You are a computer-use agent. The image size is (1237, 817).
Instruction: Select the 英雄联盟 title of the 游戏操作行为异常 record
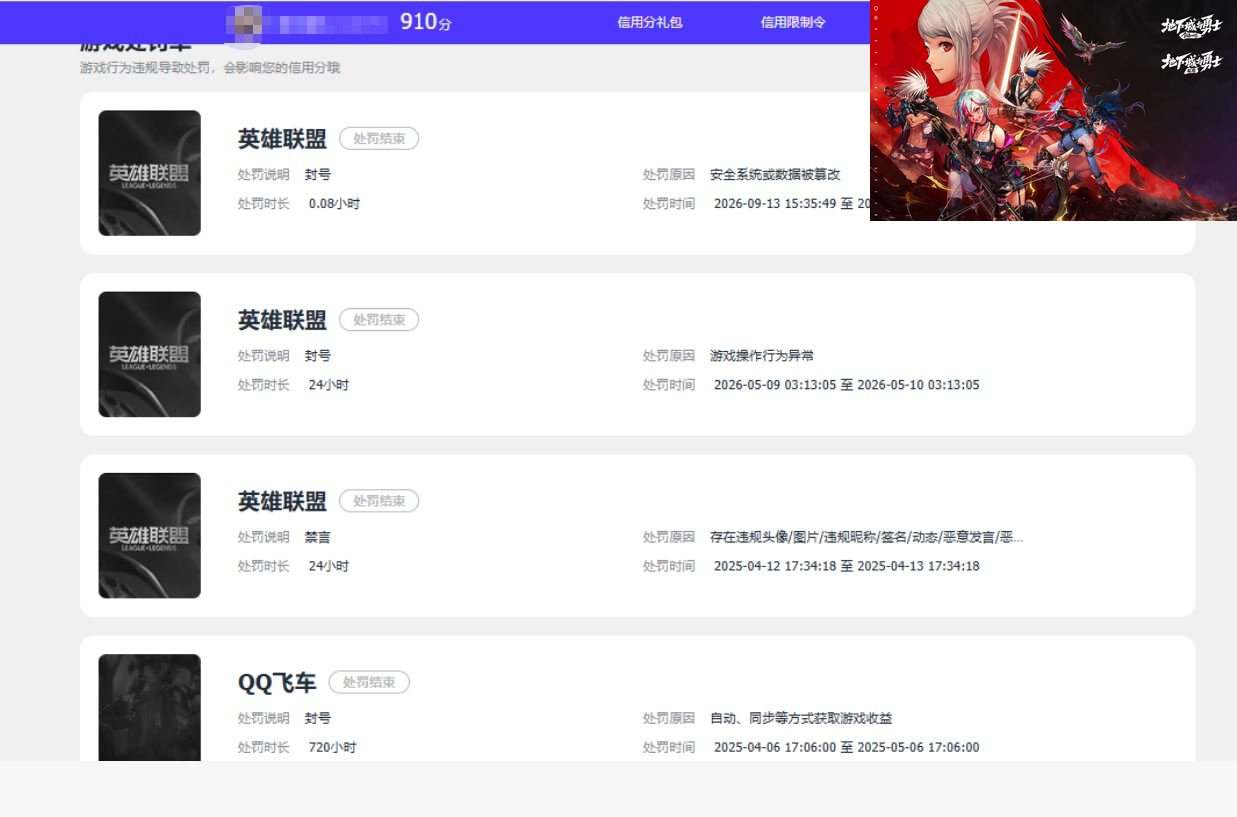click(282, 320)
